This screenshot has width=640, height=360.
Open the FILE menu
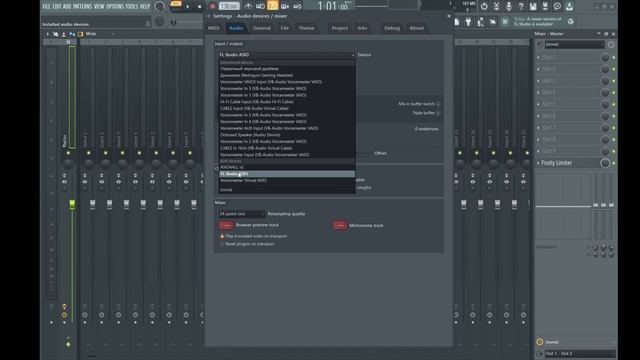[x=47, y=6]
